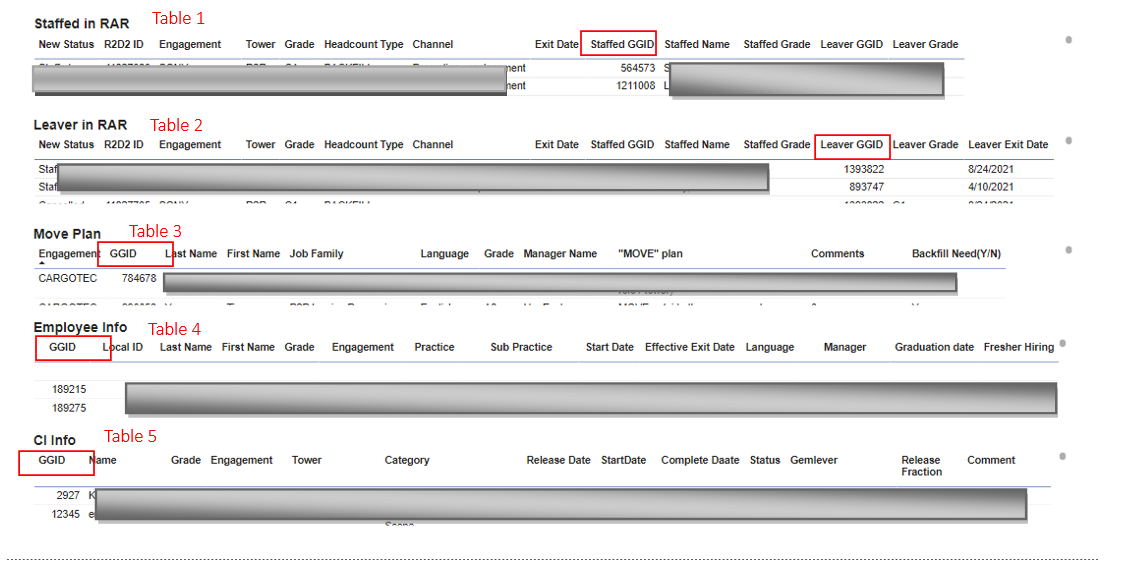The image size is (1127, 581).
Task: Select cell value 564573
Action: [x=638, y=68]
